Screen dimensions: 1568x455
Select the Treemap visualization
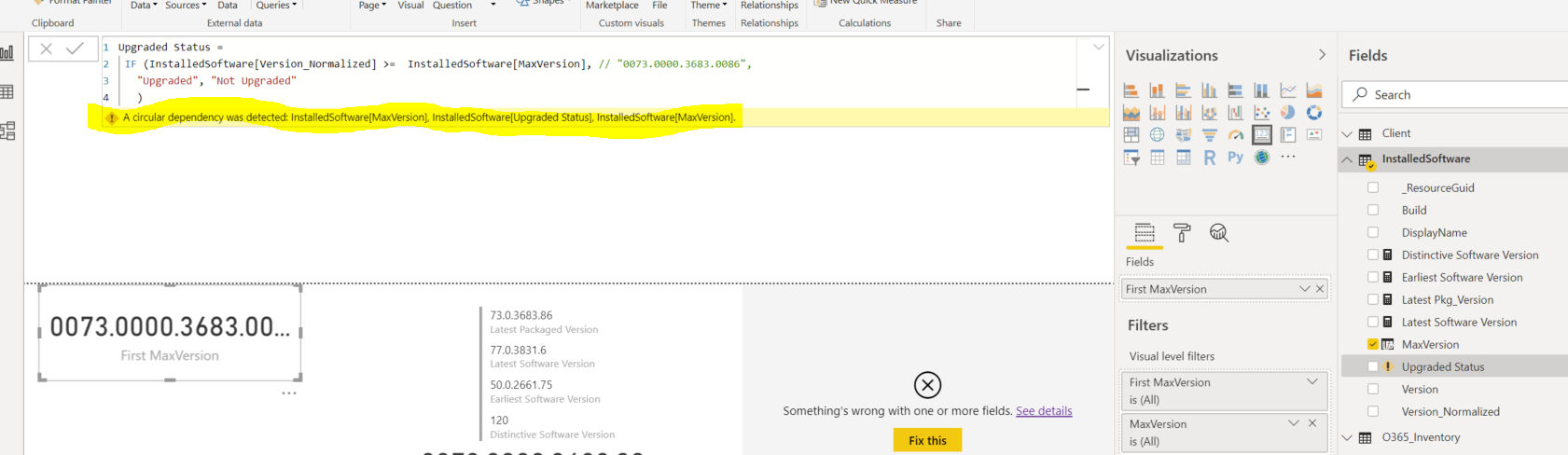1131,134
